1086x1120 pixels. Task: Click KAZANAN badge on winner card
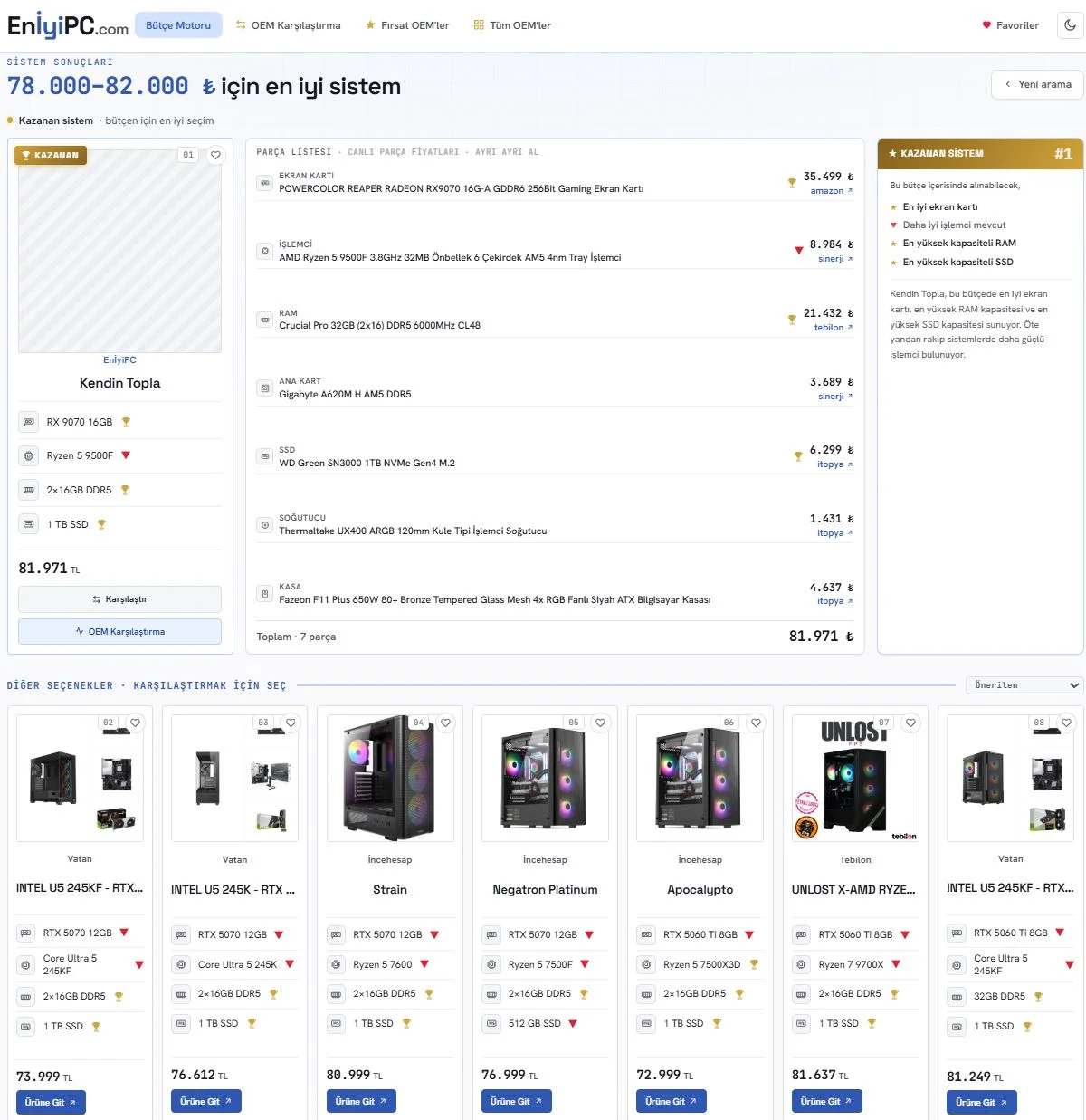coord(51,155)
